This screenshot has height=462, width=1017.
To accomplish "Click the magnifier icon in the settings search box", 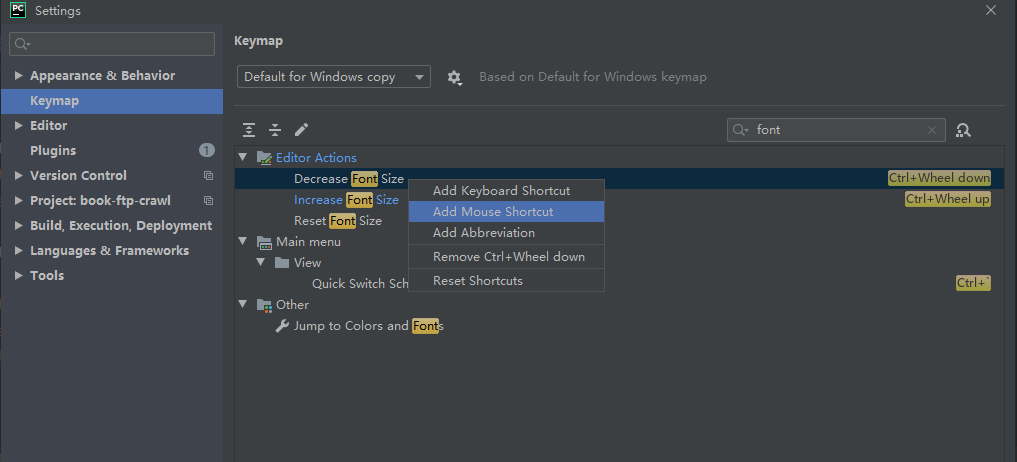I will 22,44.
